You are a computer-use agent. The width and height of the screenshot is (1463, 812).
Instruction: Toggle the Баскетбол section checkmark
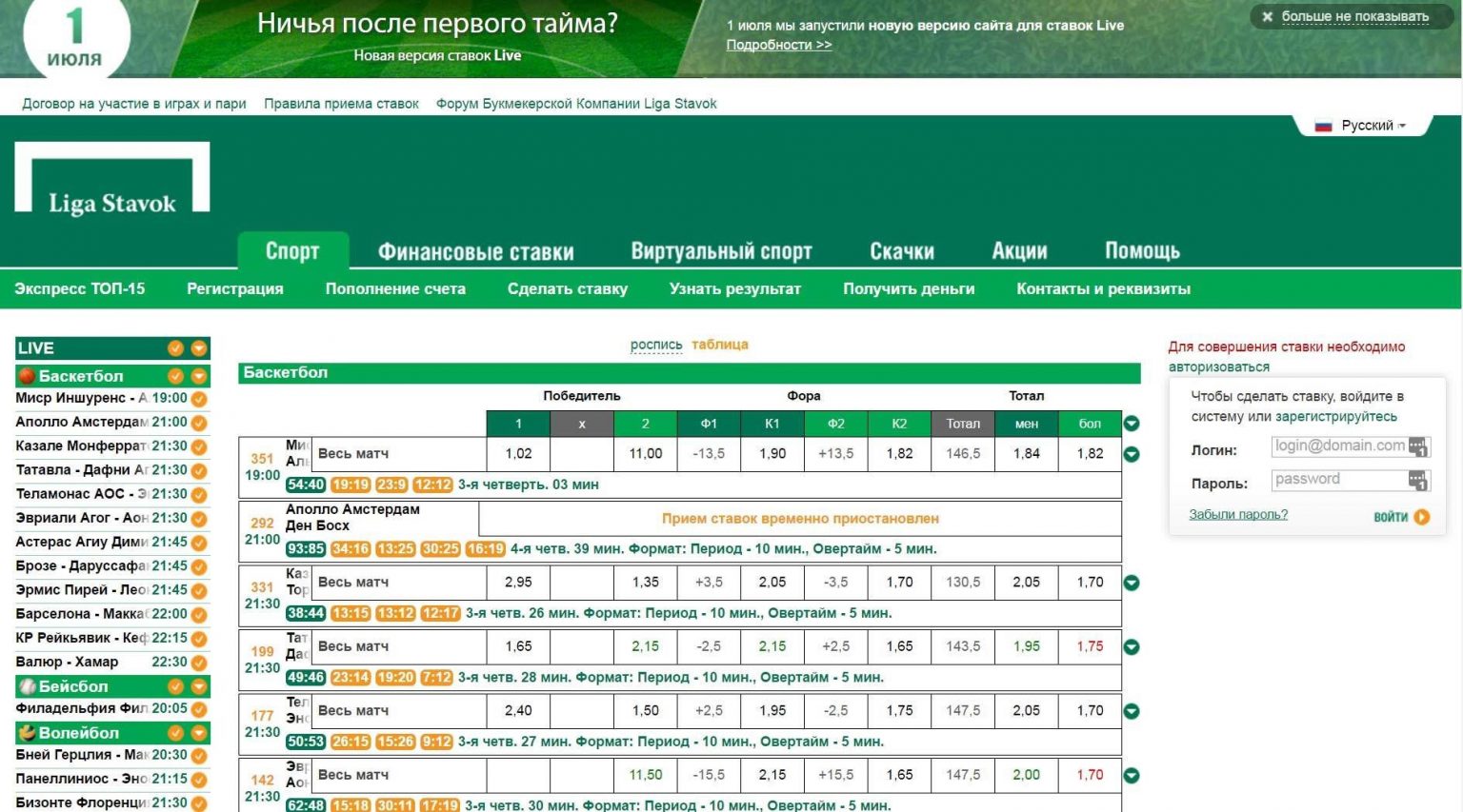(x=175, y=376)
